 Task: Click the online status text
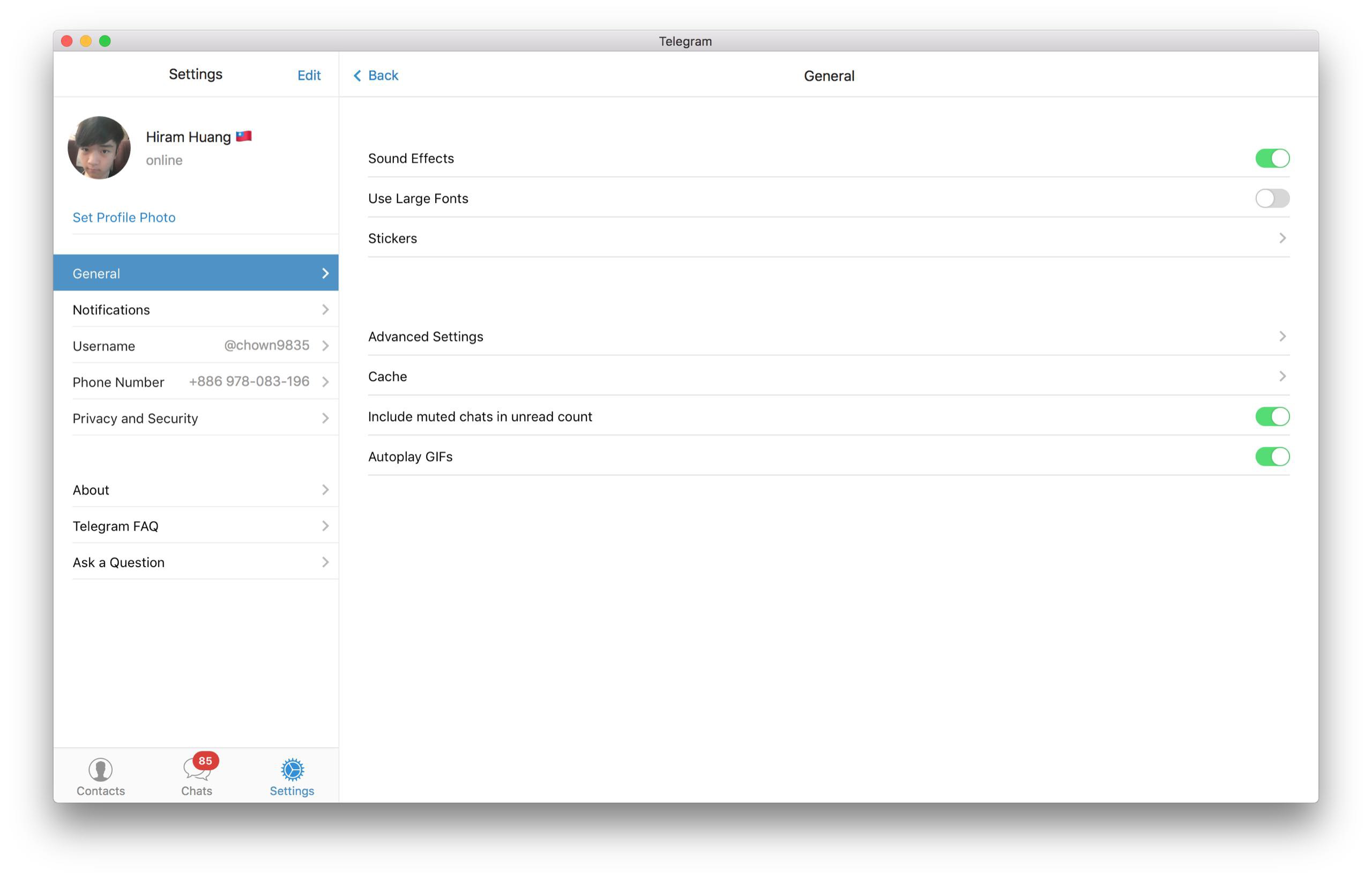coord(165,160)
